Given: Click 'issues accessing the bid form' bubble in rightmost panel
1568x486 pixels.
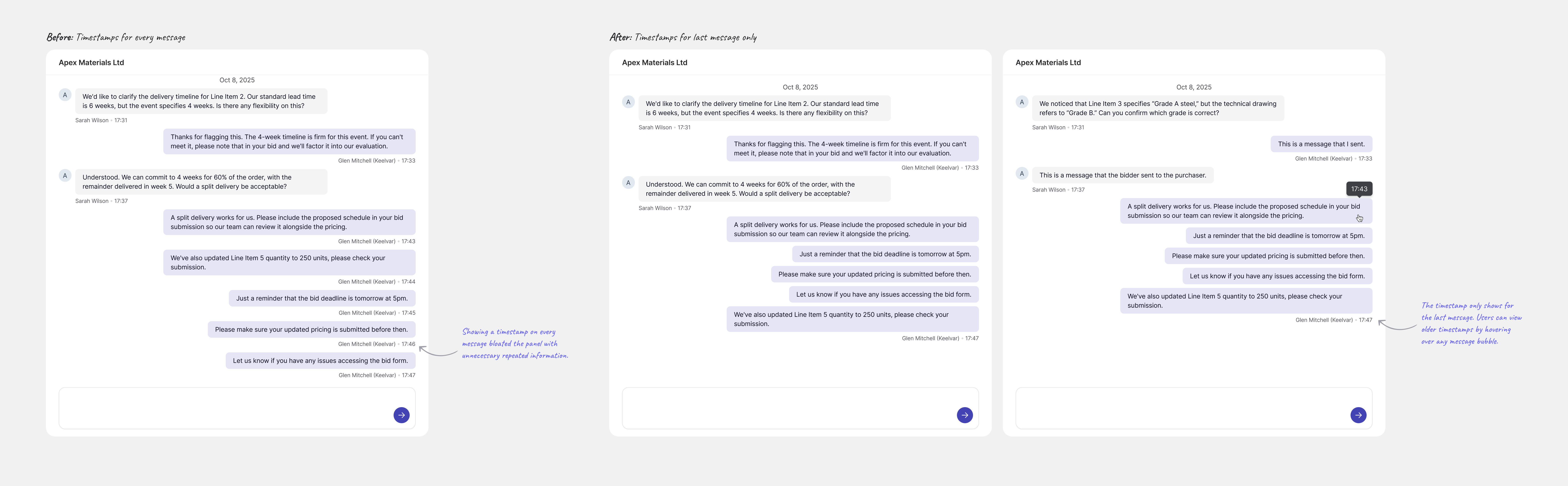Looking at the screenshot, I should (x=1277, y=276).
